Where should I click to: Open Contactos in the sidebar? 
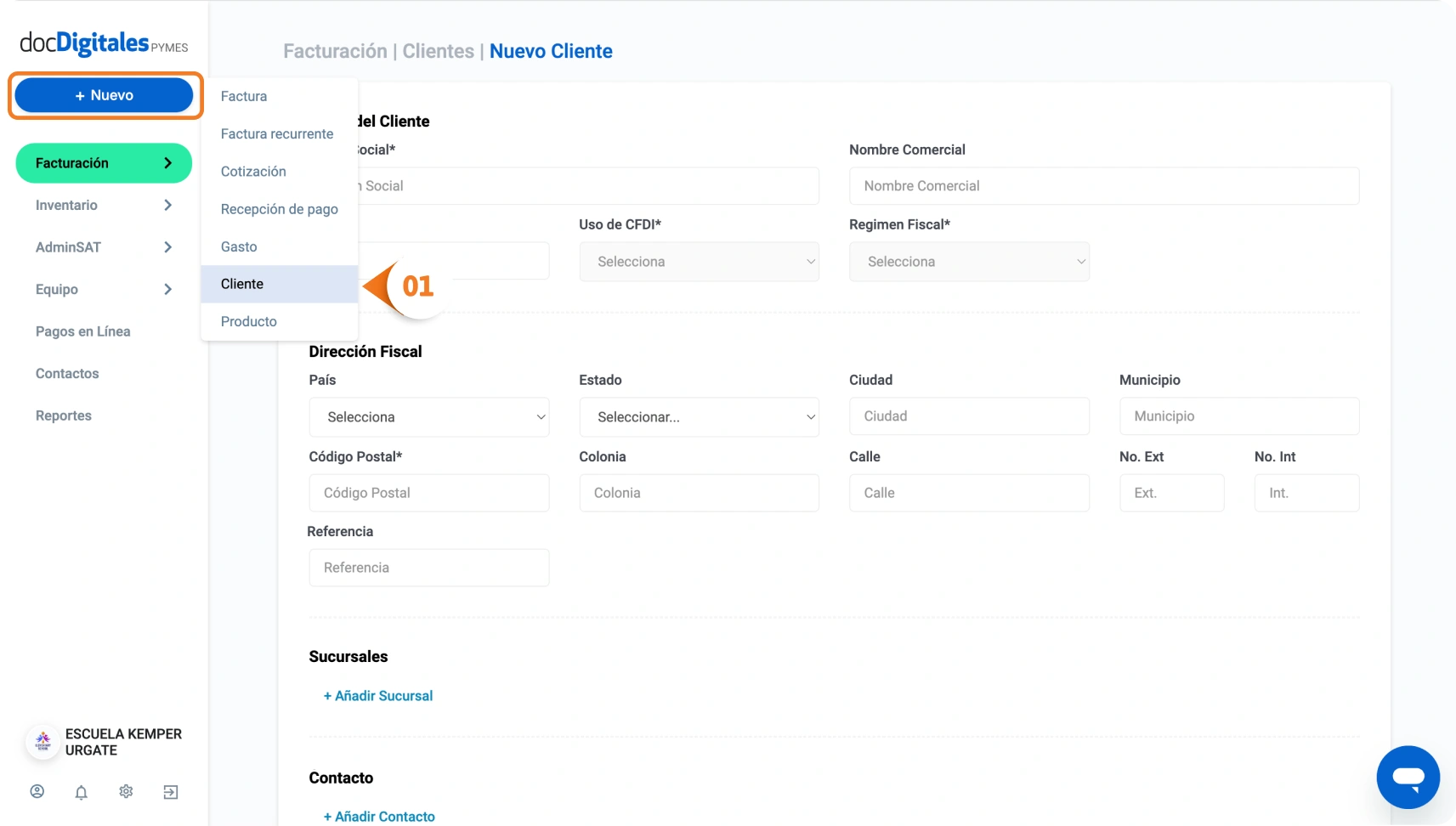(67, 373)
